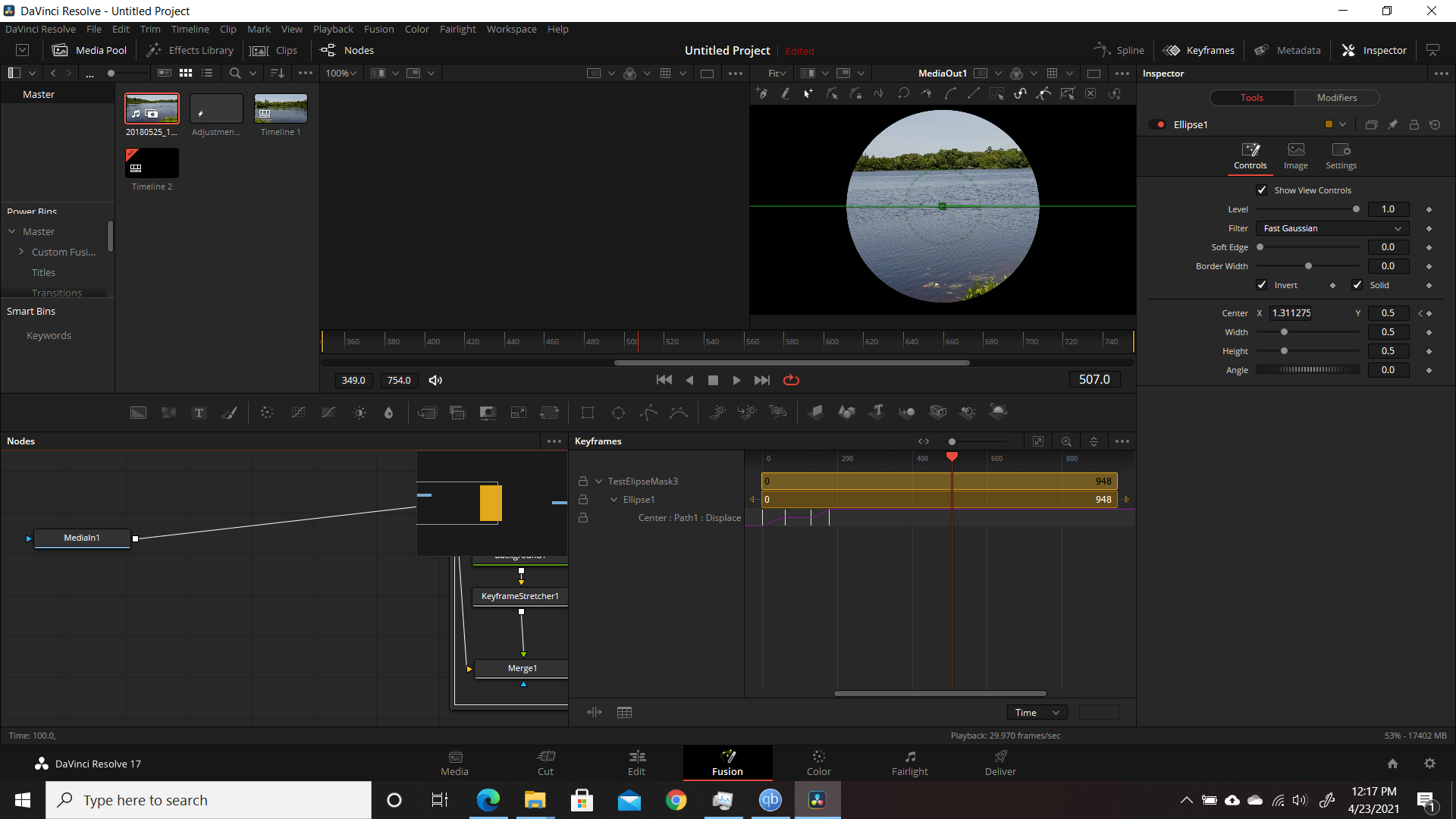Screen dimensions: 1456x819
Task: Adjust the Border Width slider
Action: pyautogui.click(x=1307, y=266)
